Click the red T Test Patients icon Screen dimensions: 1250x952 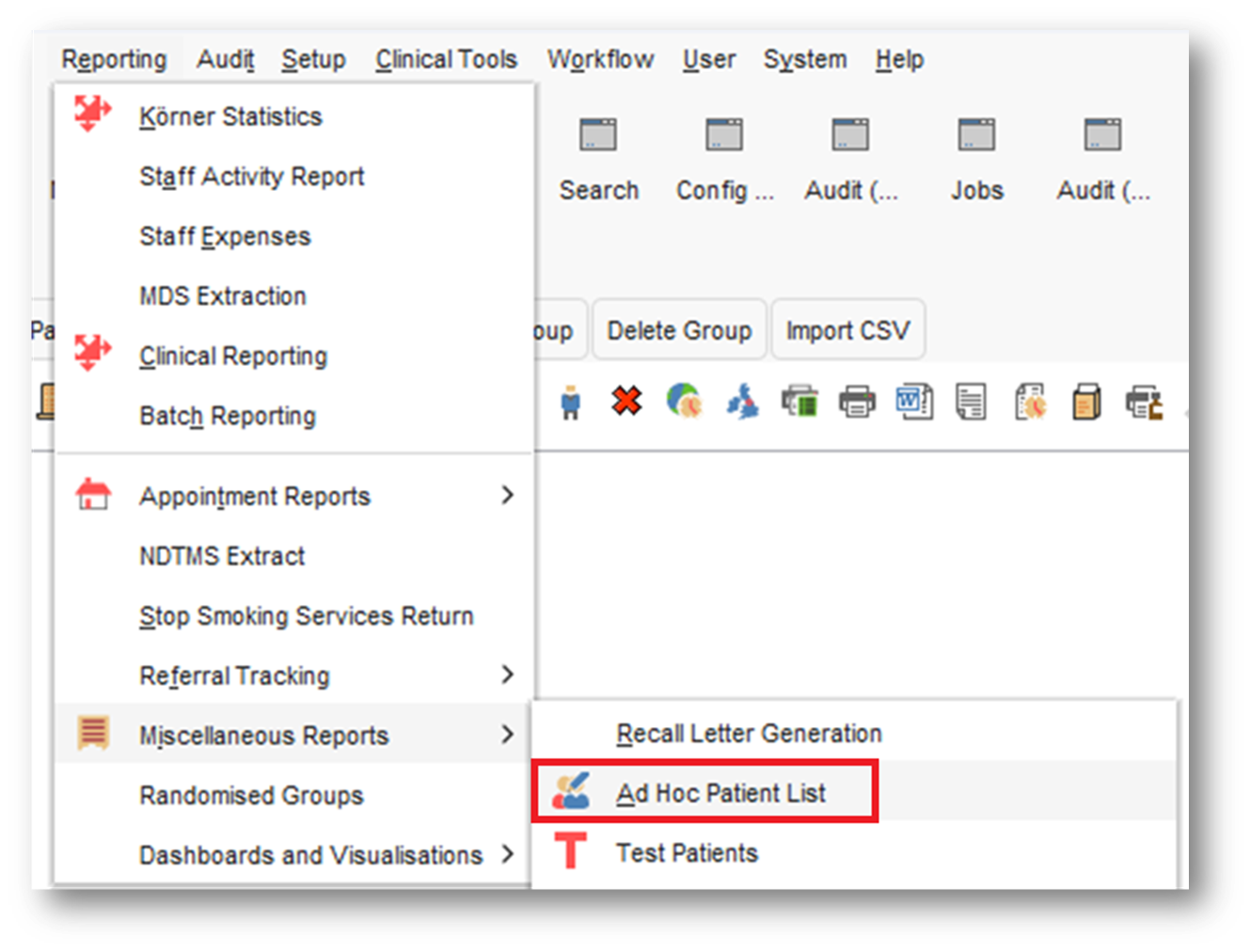tap(570, 850)
